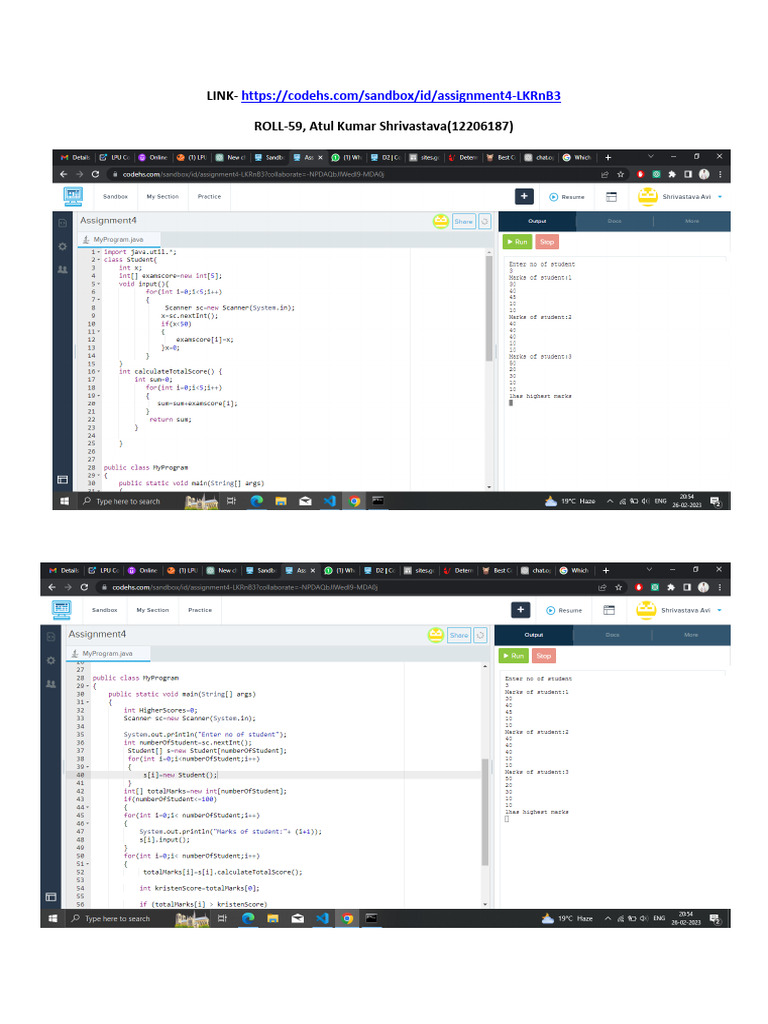Image resolution: width=768 pixels, height=1024 pixels.
Task: Click the yellow smiley icon beside Share, first screenshot
Action: (x=441, y=221)
